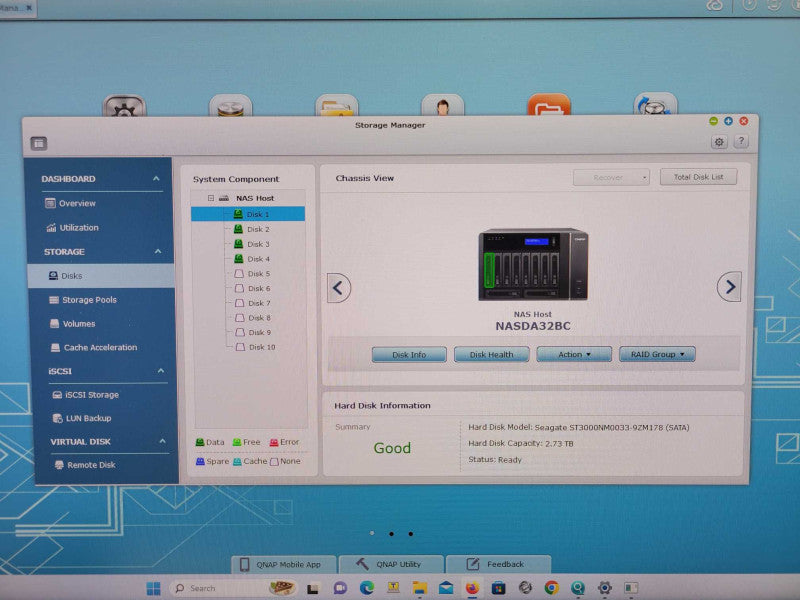Click the NAS Host tree label
Image resolution: width=800 pixels, height=600 pixels.
255,198
